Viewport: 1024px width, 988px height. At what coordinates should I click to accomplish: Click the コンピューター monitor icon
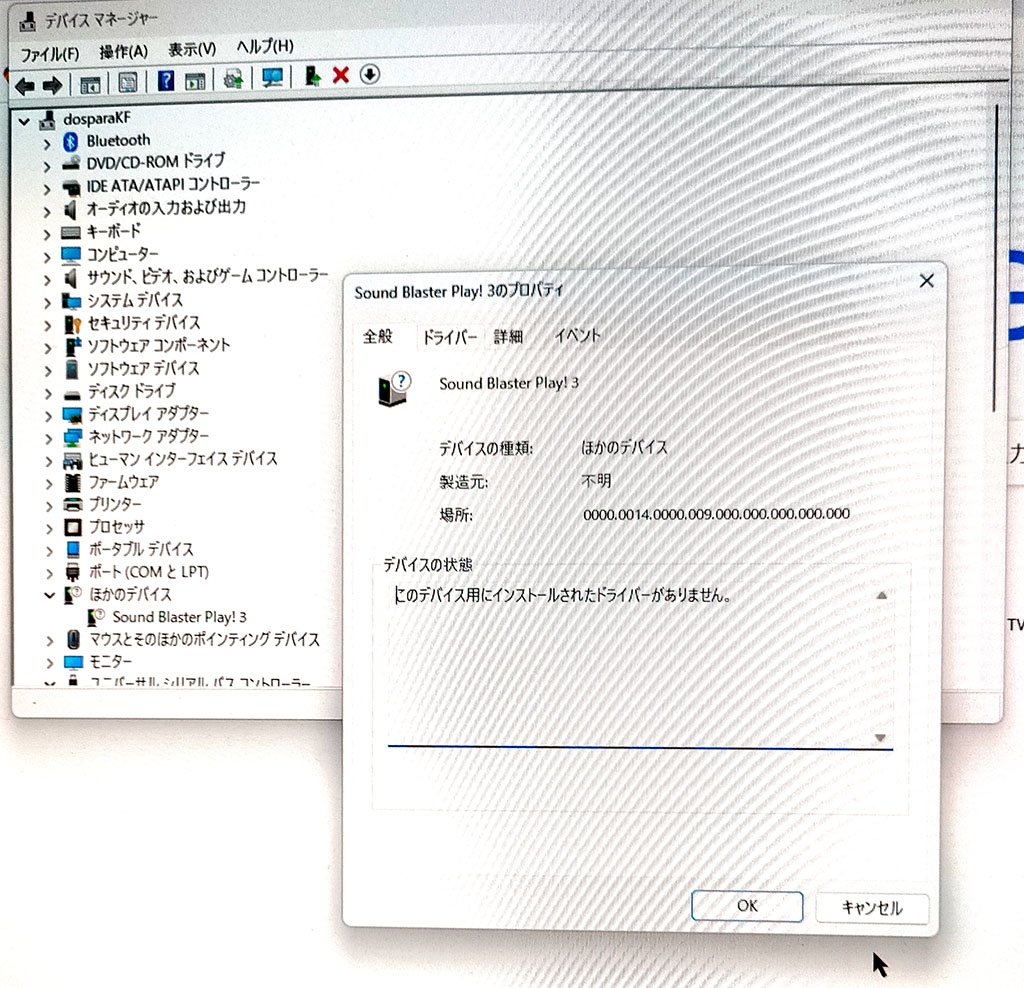pyautogui.click(x=71, y=255)
